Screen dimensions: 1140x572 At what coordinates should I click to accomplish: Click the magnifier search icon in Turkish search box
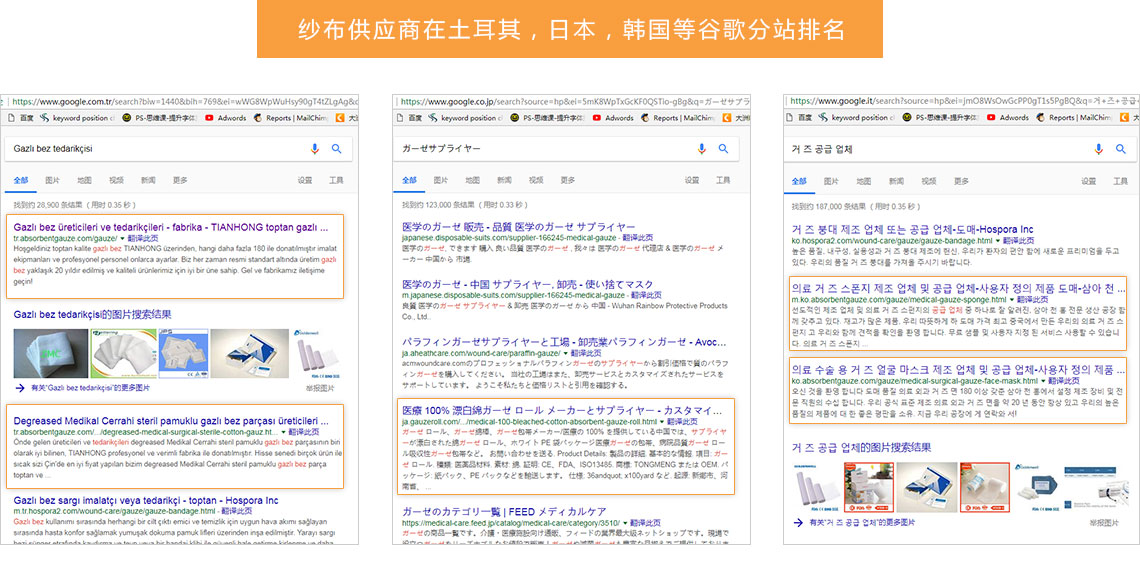coord(337,149)
